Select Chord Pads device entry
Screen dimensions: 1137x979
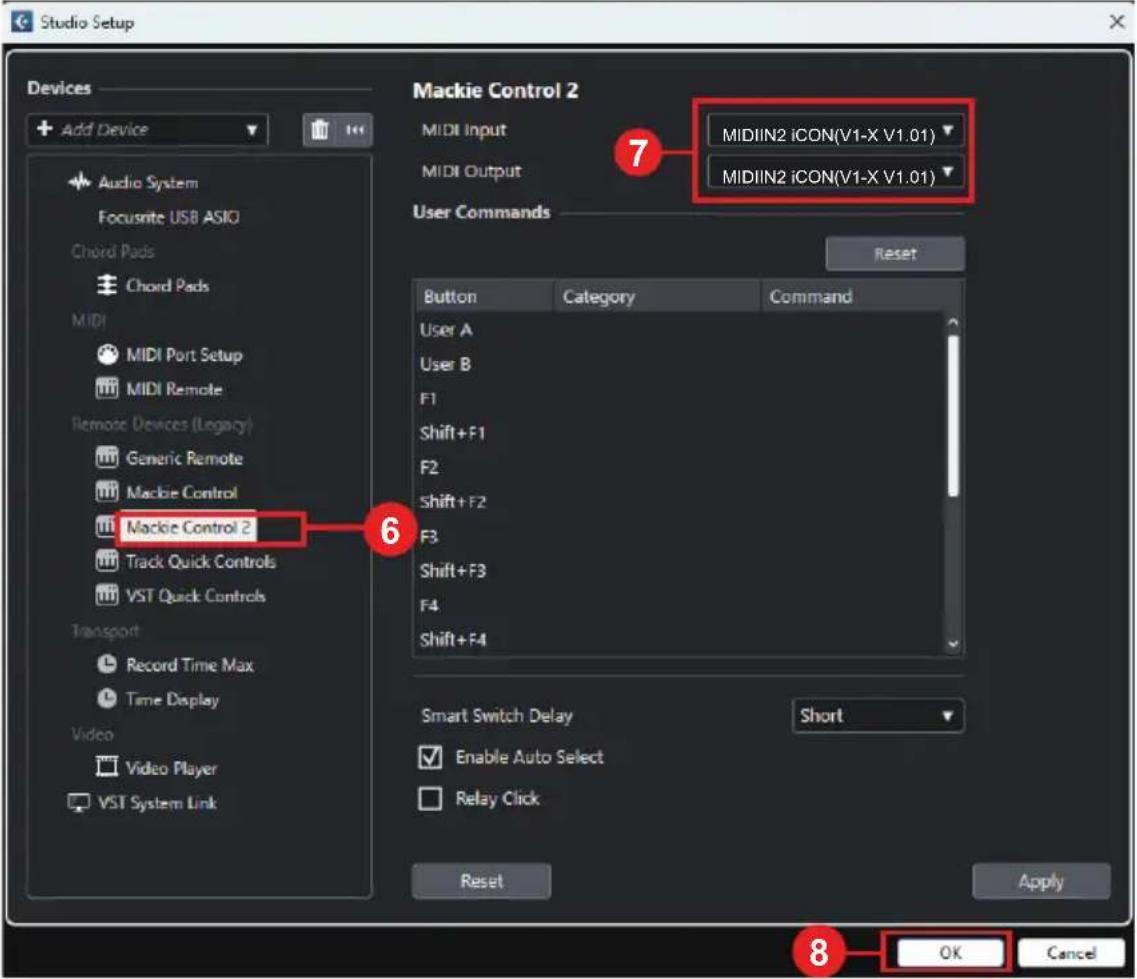(168, 285)
